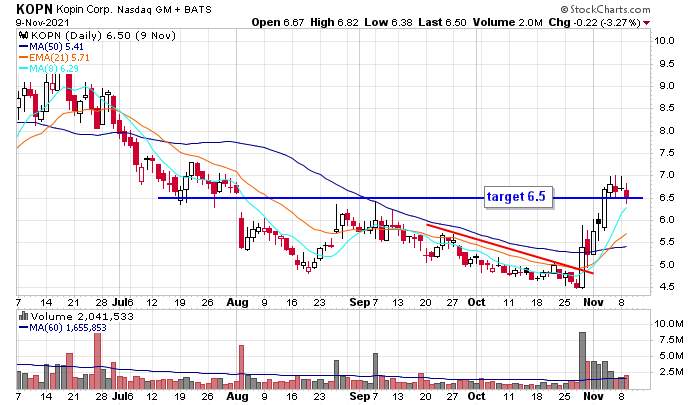The image size is (700, 405).
Task: Click the Aug label on price chart axis
Action: coord(237,302)
